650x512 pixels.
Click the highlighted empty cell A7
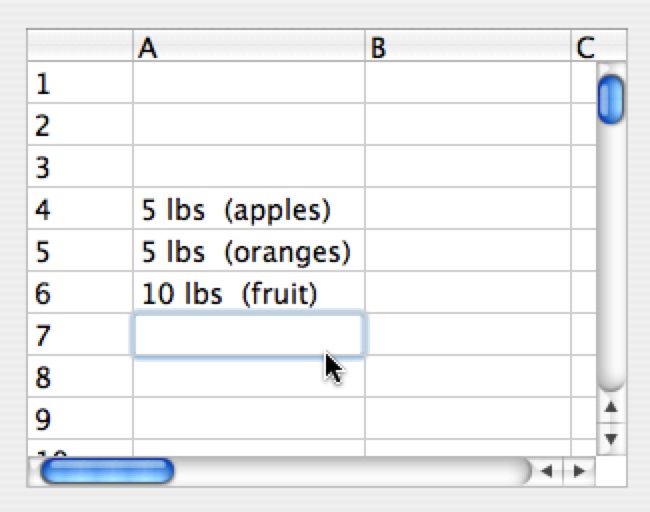(248, 335)
